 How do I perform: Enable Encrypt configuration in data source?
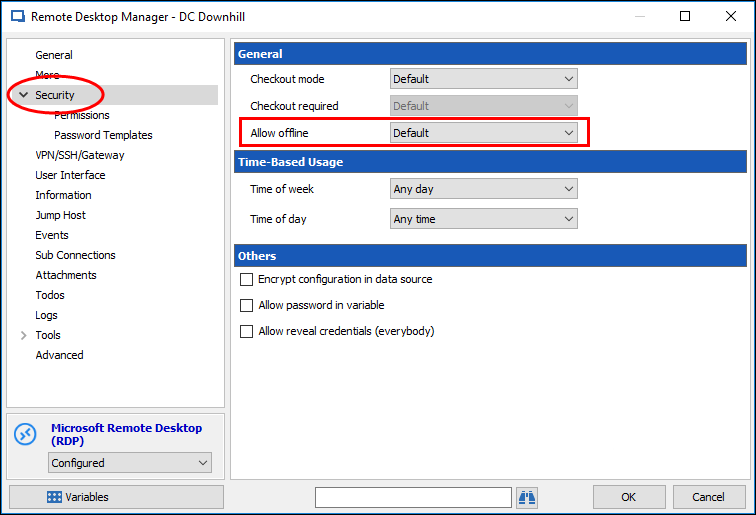coord(246,280)
